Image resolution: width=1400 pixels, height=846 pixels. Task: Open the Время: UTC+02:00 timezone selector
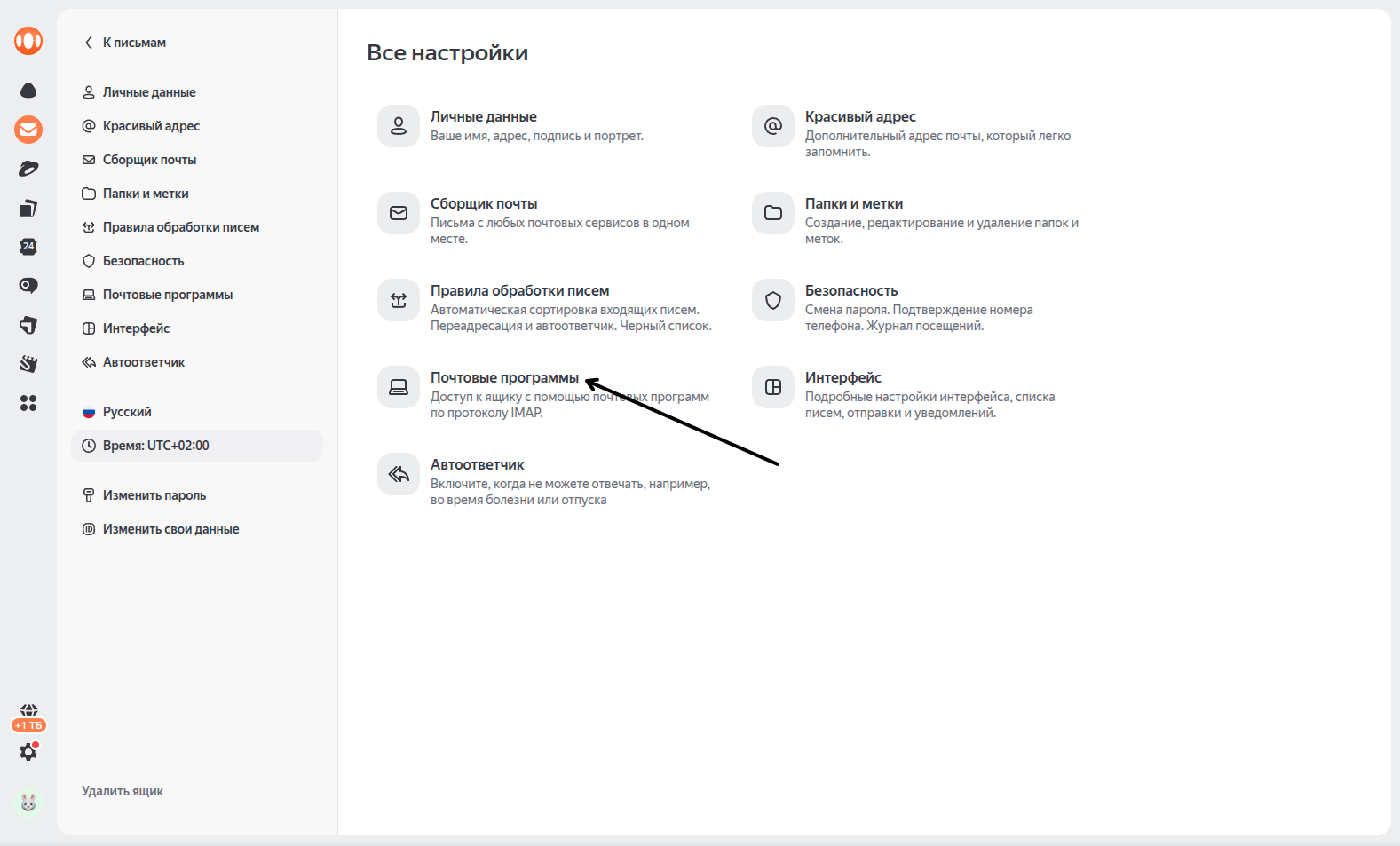tap(156, 446)
